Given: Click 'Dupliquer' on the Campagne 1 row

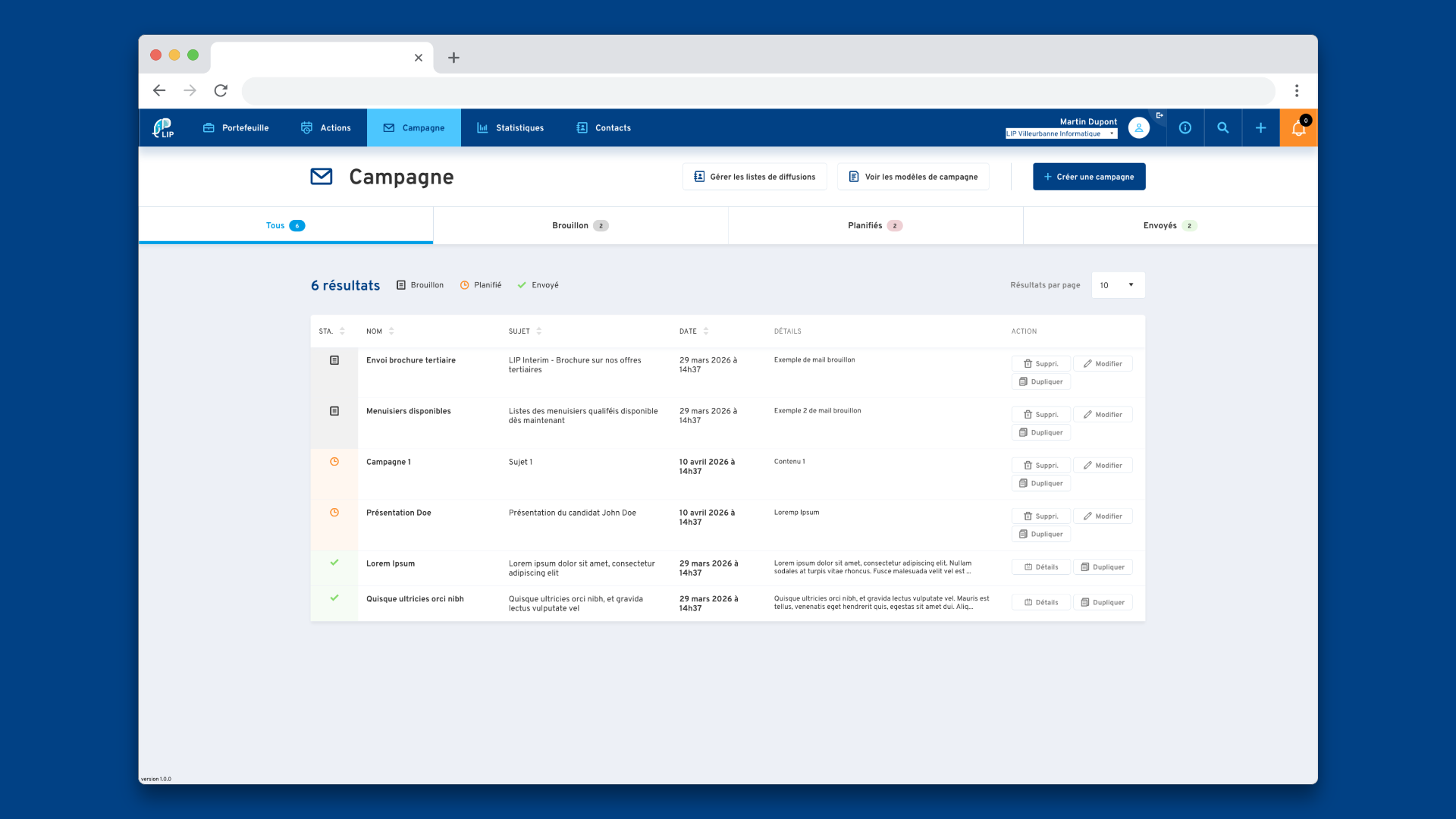Looking at the screenshot, I should pyautogui.click(x=1040, y=483).
